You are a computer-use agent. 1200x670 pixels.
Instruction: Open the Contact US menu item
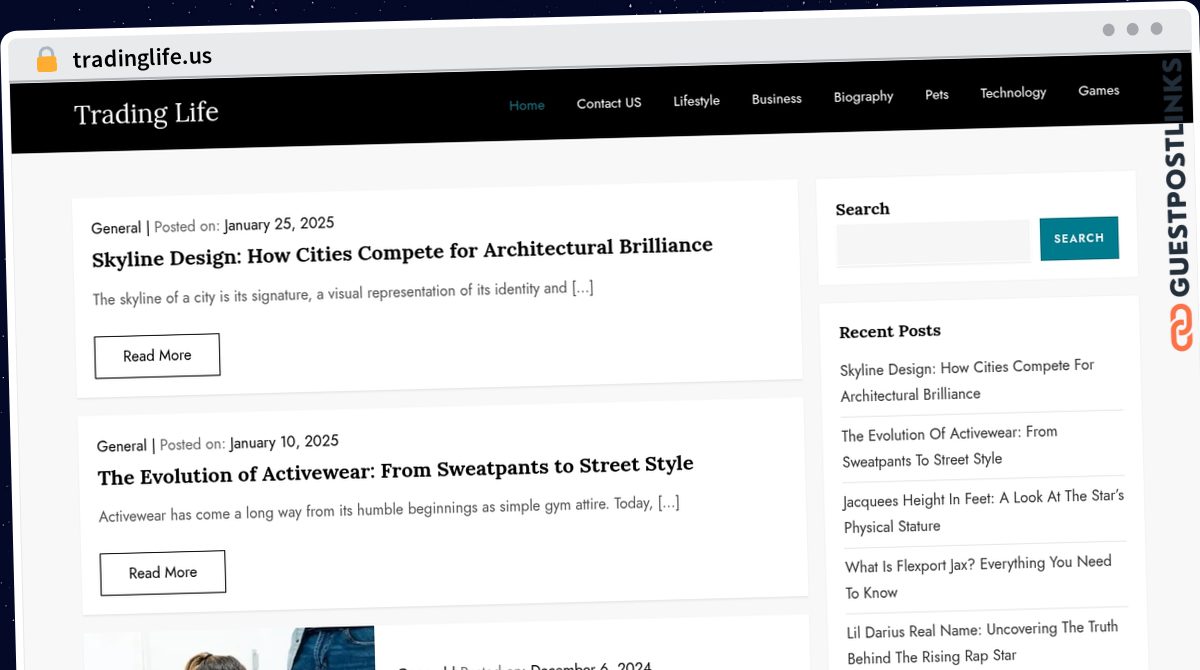(609, 103)
